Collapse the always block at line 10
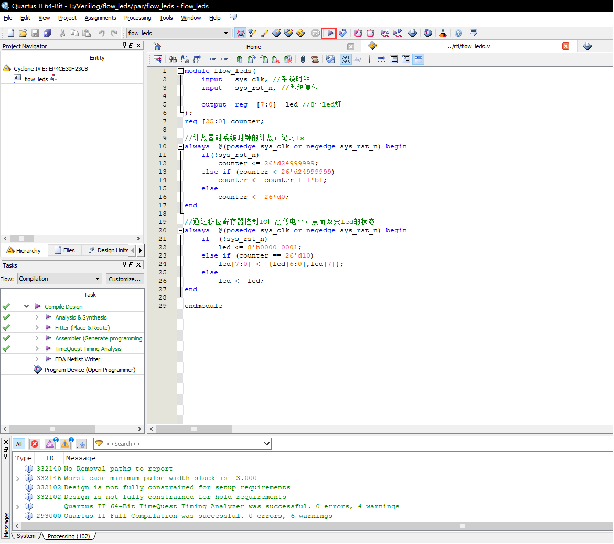The image size is (614, 544). (181, 147)
